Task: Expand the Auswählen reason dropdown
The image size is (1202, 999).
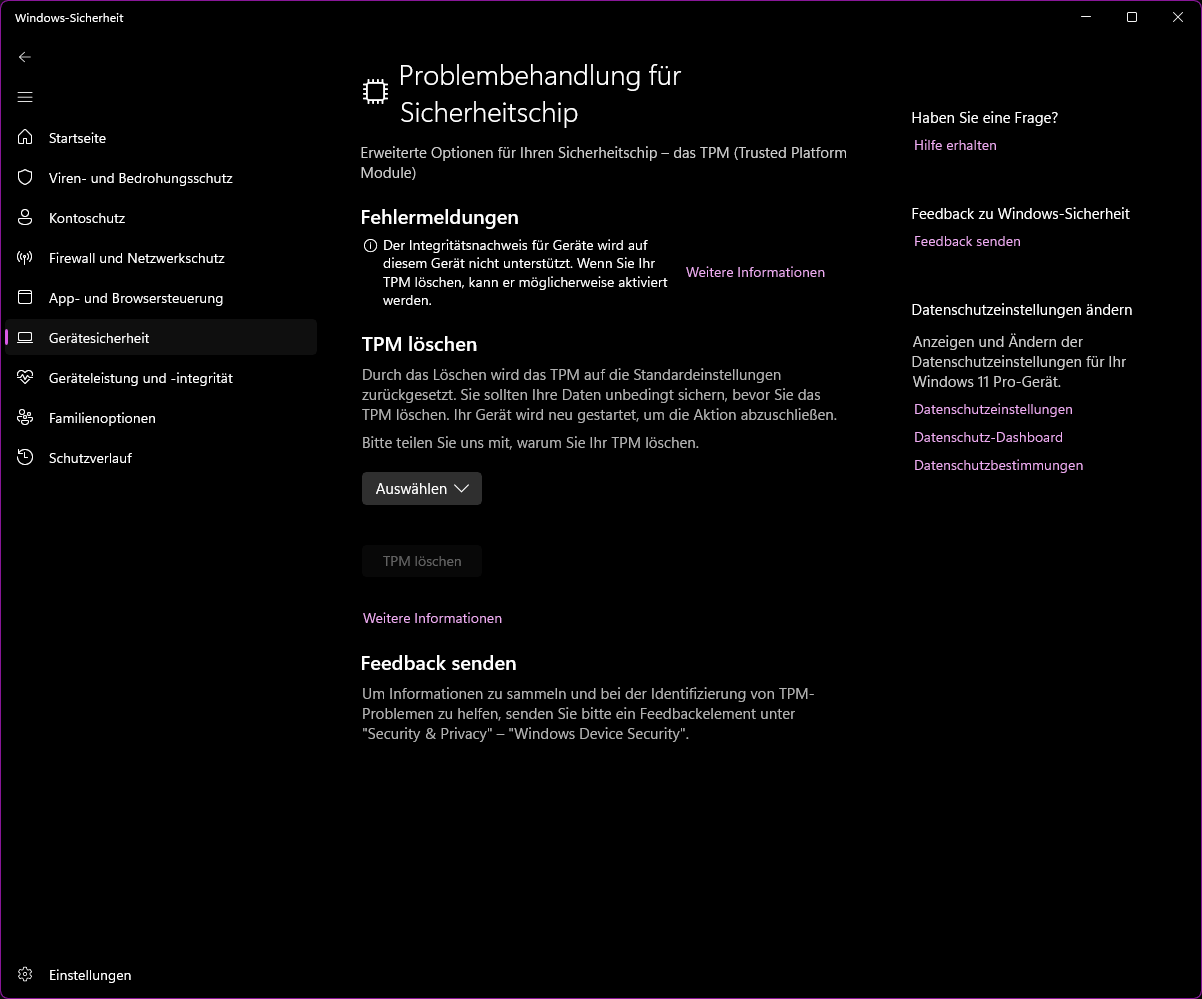Action: (x=421, y=489)
